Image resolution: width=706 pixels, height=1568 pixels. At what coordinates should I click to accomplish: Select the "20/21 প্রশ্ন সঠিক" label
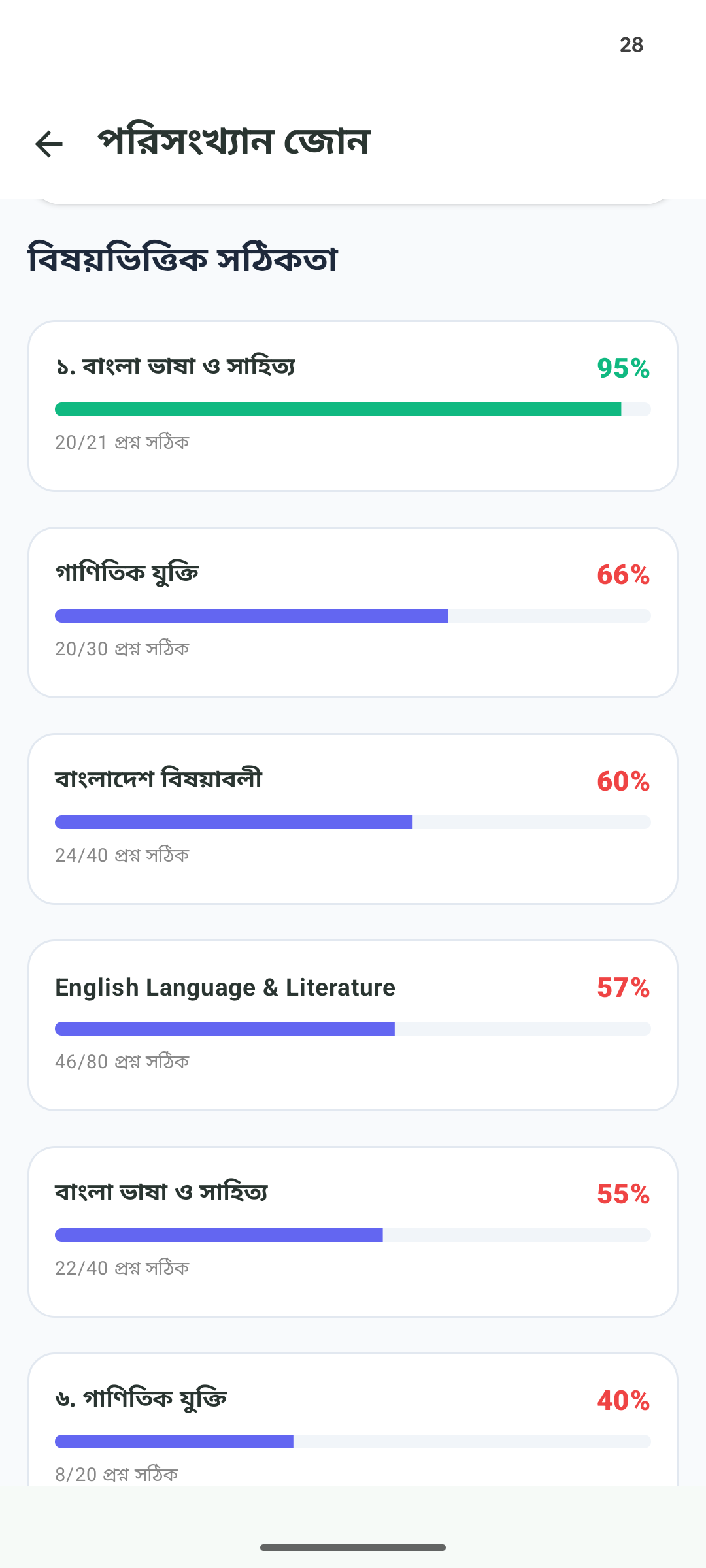122,443
